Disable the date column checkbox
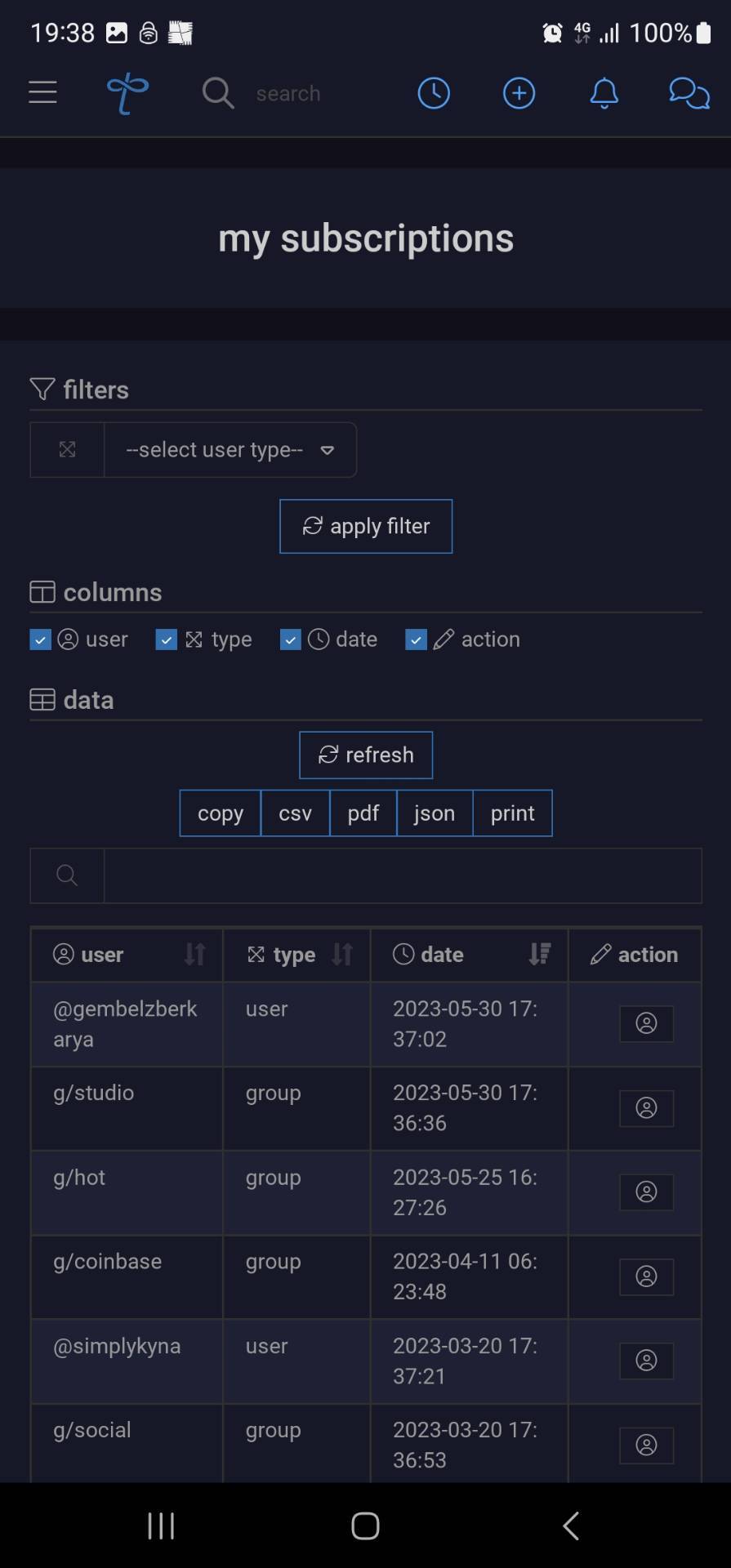731x1568 pixels. click(x=290, y=639)
